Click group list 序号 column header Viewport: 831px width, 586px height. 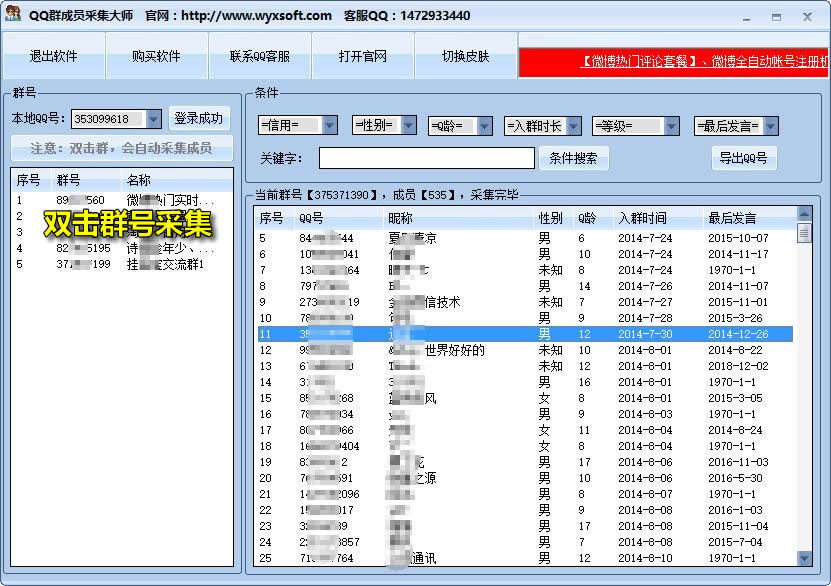(31, 180)
